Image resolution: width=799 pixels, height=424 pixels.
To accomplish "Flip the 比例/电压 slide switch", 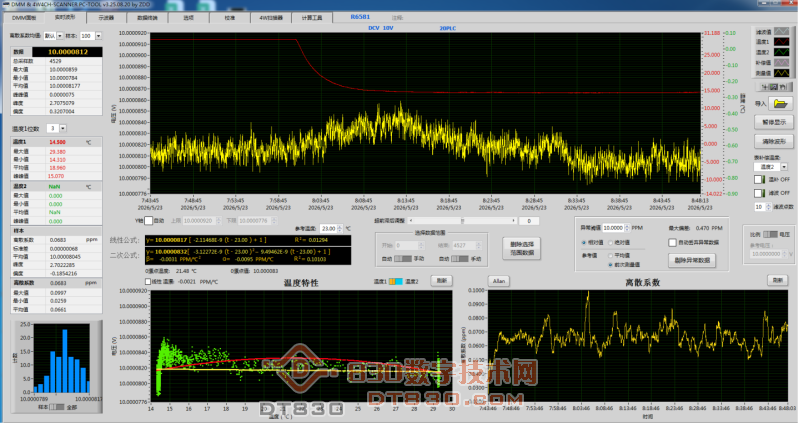I will [x=770, y=234].
